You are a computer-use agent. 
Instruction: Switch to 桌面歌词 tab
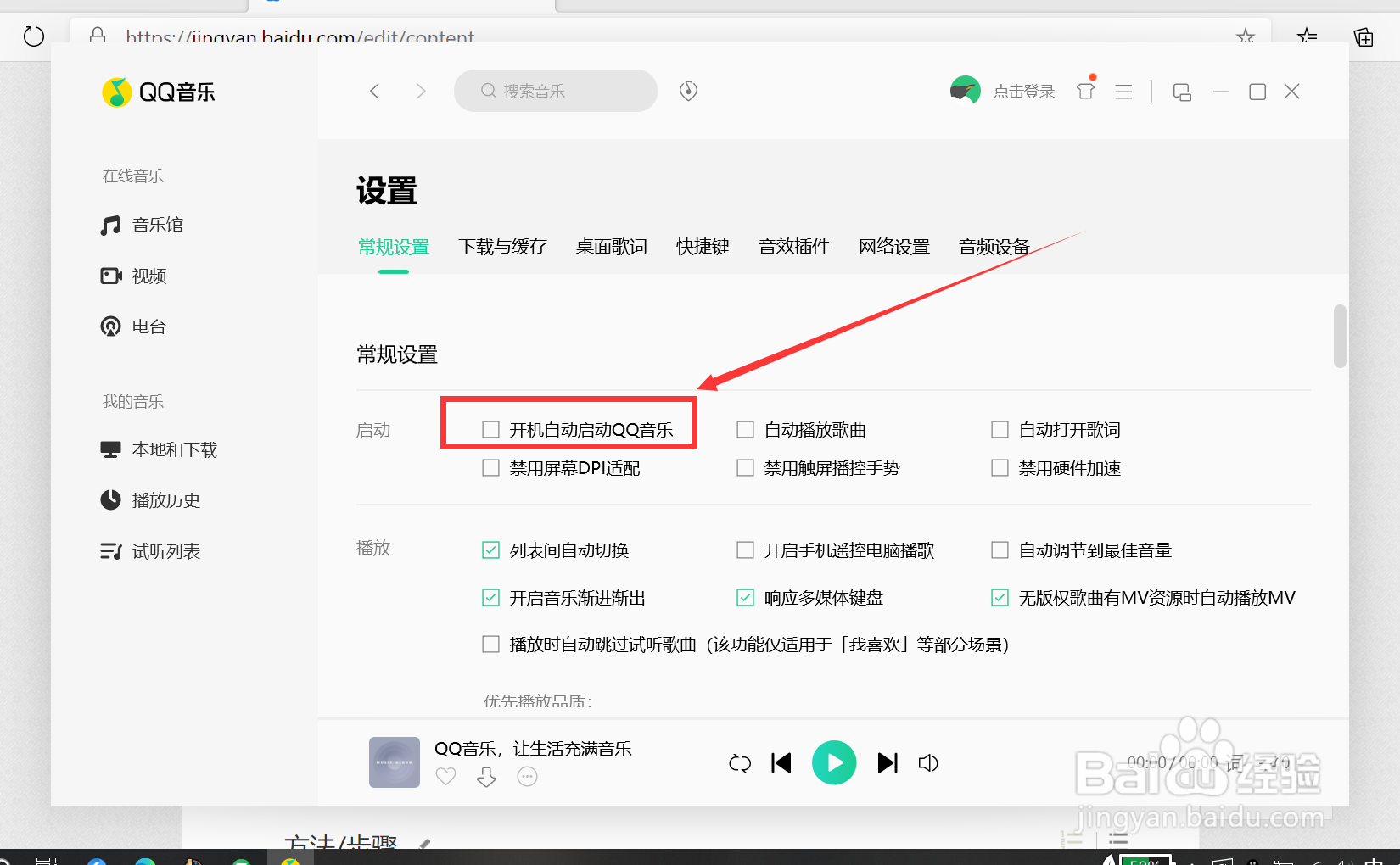611,247
